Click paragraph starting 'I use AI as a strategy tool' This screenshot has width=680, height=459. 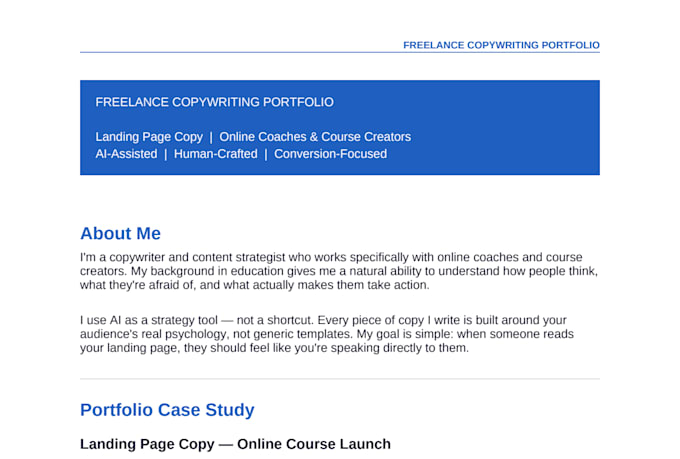[327, 334]
